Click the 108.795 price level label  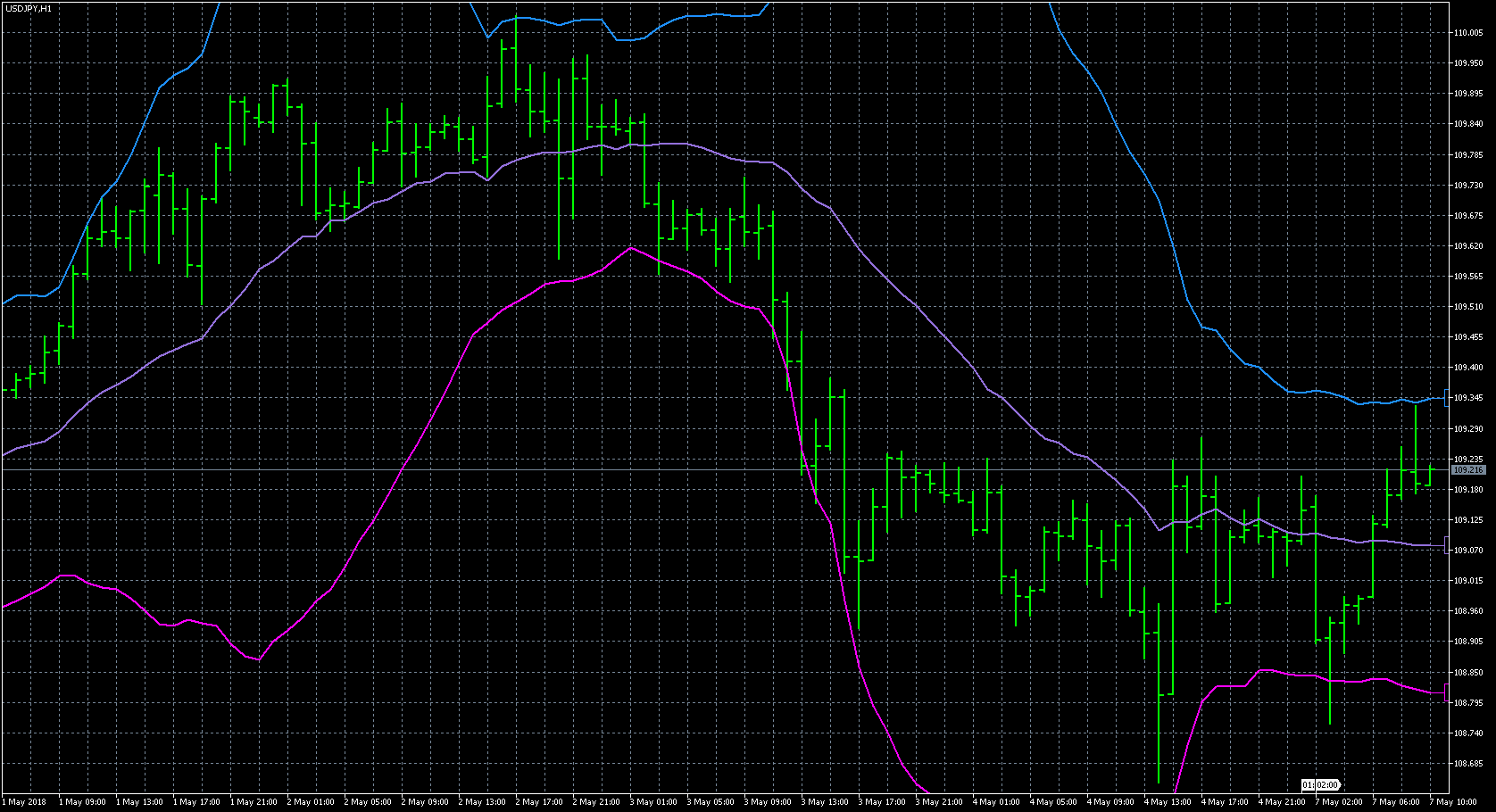coord(1468,703)
